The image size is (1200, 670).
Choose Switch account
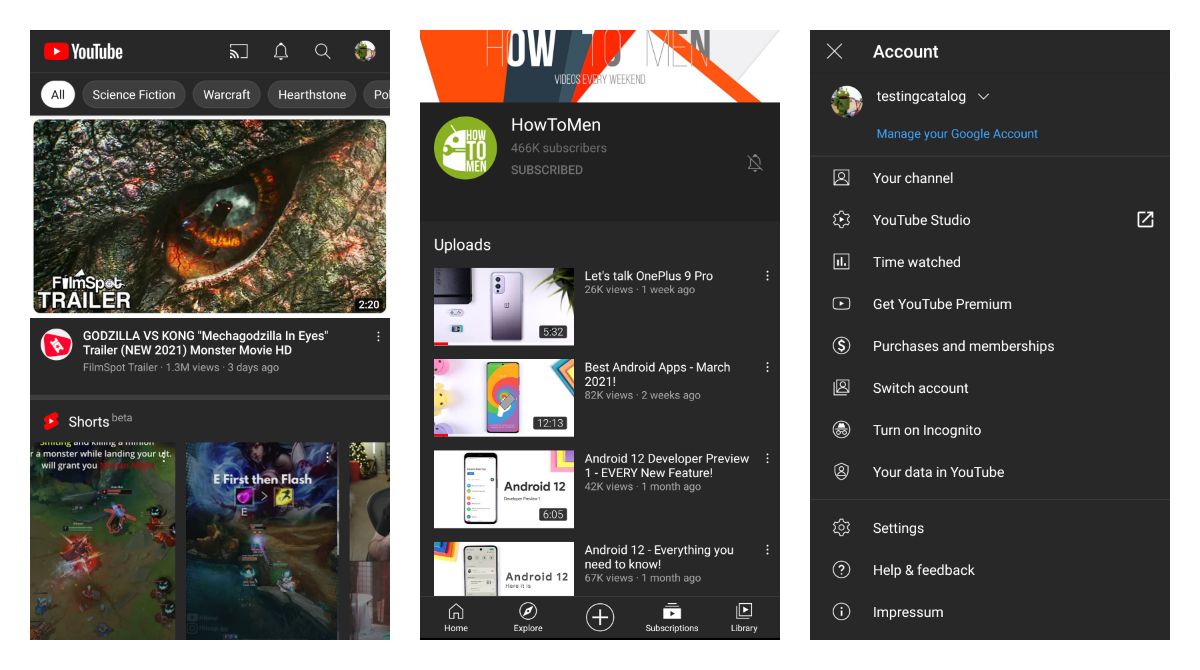click(x=990, y=388)
